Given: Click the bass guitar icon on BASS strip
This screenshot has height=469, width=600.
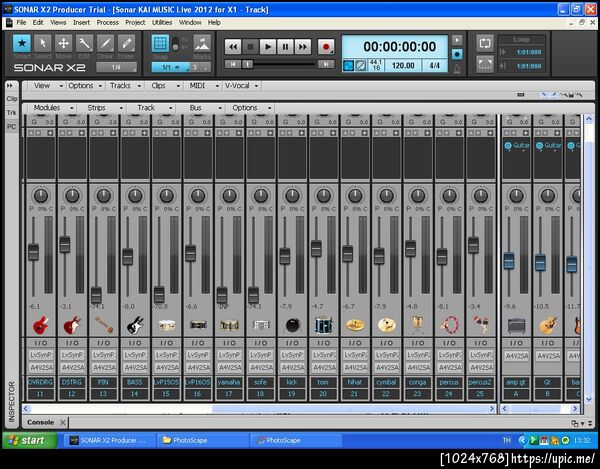Looking at the screenshot, I should coord(135,325).
